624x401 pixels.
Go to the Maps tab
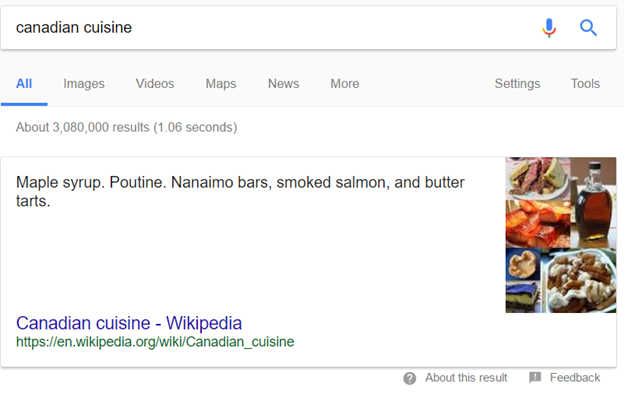click(221, 84)
